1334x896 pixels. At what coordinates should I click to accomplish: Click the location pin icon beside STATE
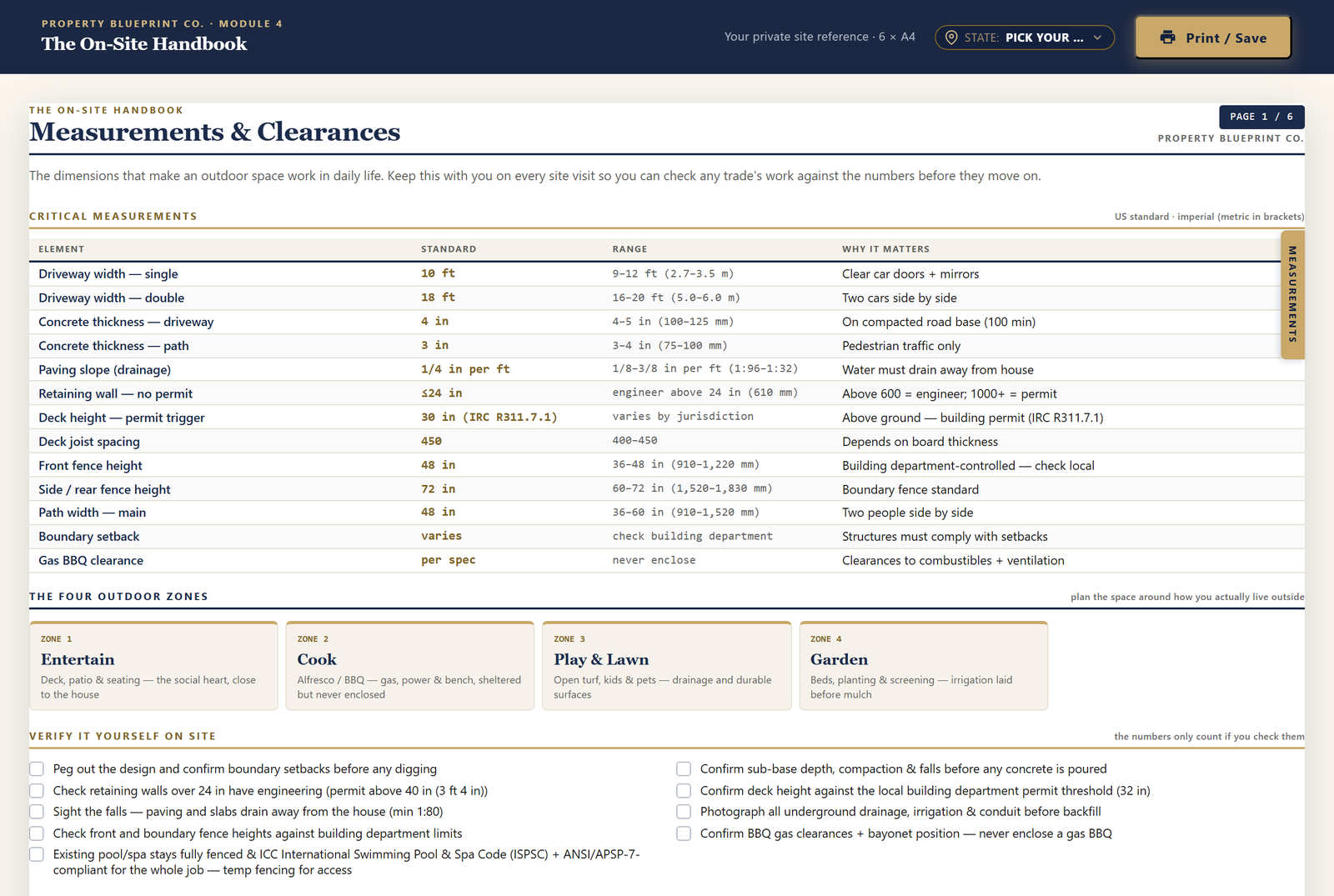tap(950, 38)
